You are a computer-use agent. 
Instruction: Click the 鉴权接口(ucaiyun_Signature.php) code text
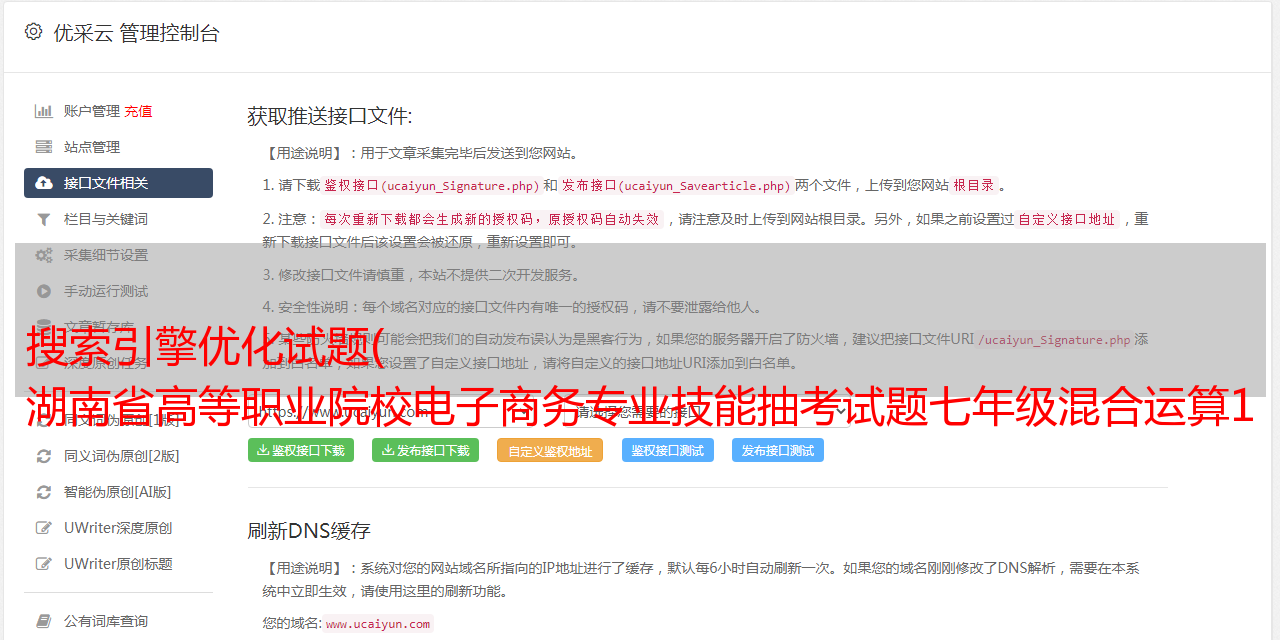pyautogui.click(x=431, y=185)
